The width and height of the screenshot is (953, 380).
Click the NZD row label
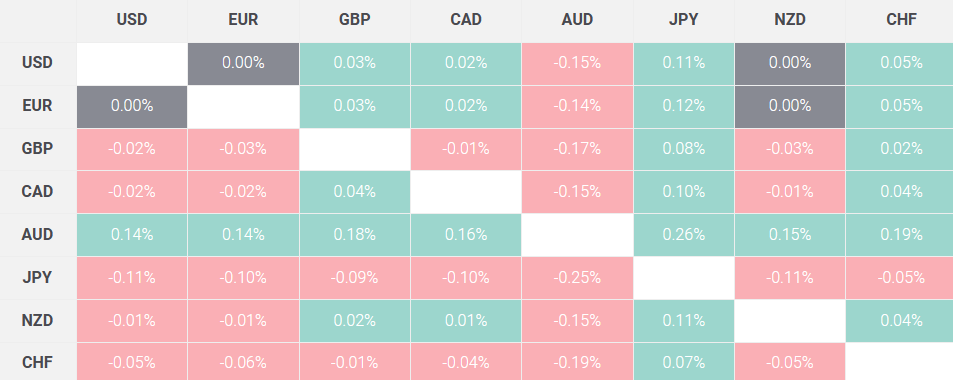coord(38,320)
